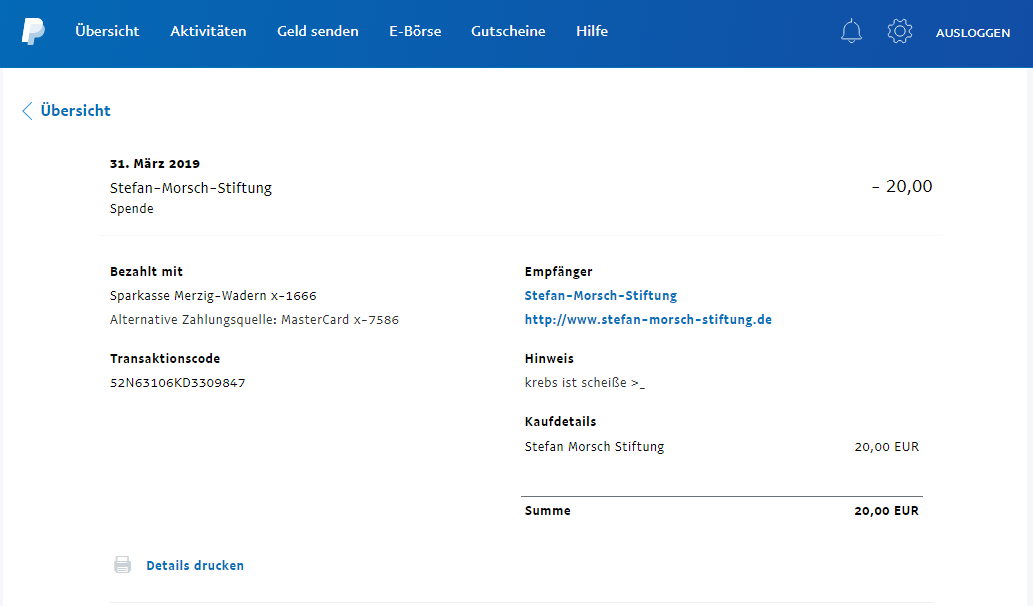Click the Spende label under the title
Viewport: 1033px width, 606px height.
pos(132,209)
